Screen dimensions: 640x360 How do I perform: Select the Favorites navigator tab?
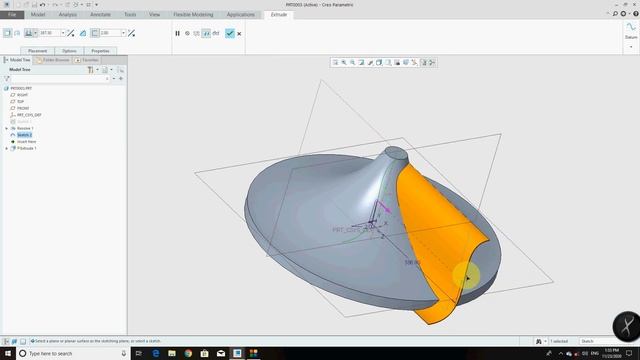[87, 60]
